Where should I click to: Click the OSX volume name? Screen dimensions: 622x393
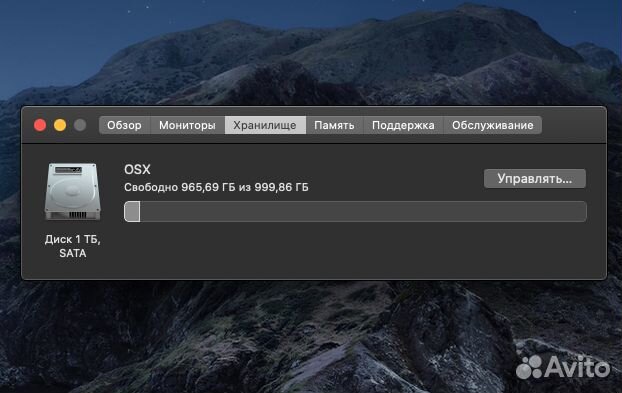click(137, 170)
